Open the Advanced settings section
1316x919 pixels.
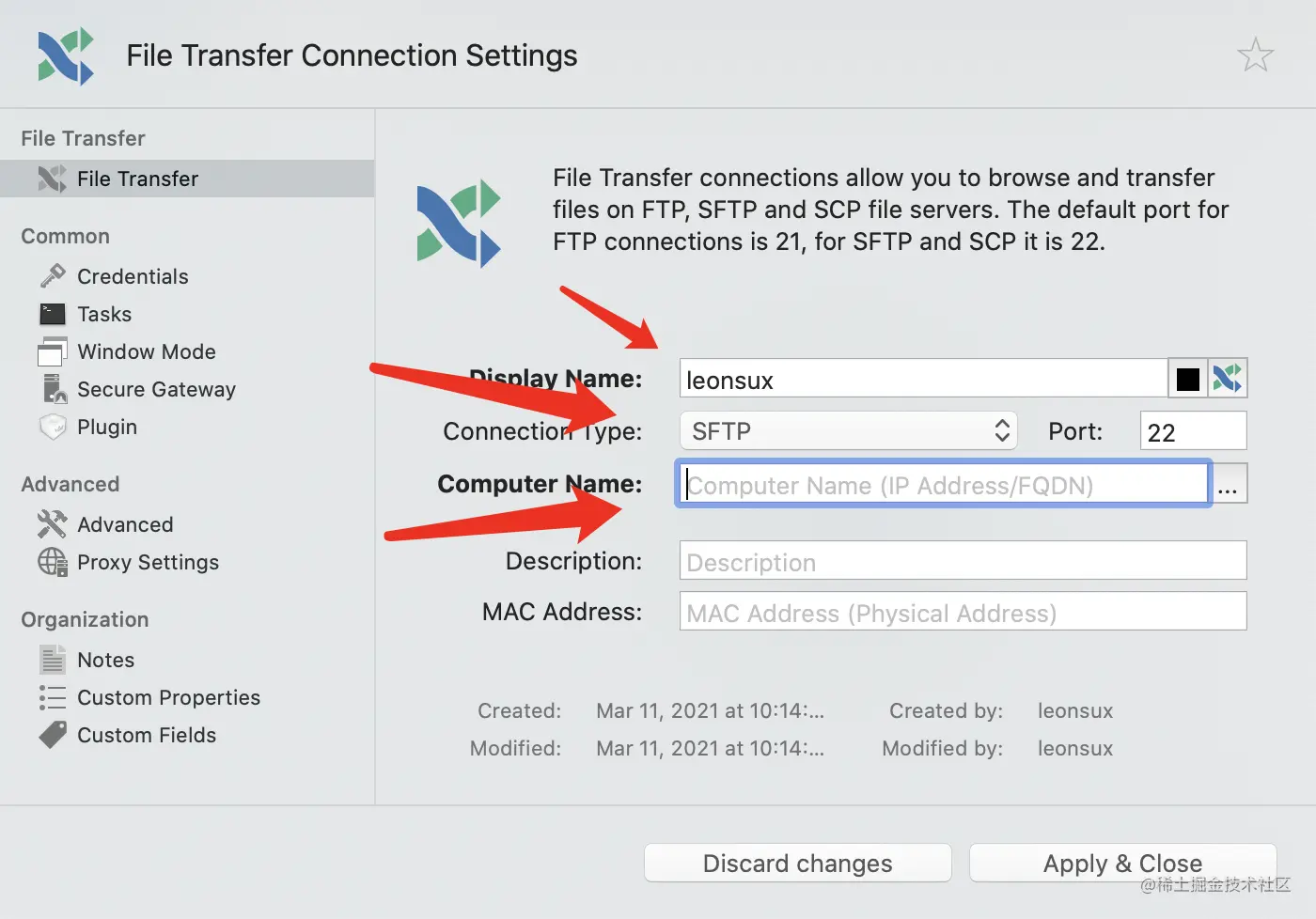point(125,524)
